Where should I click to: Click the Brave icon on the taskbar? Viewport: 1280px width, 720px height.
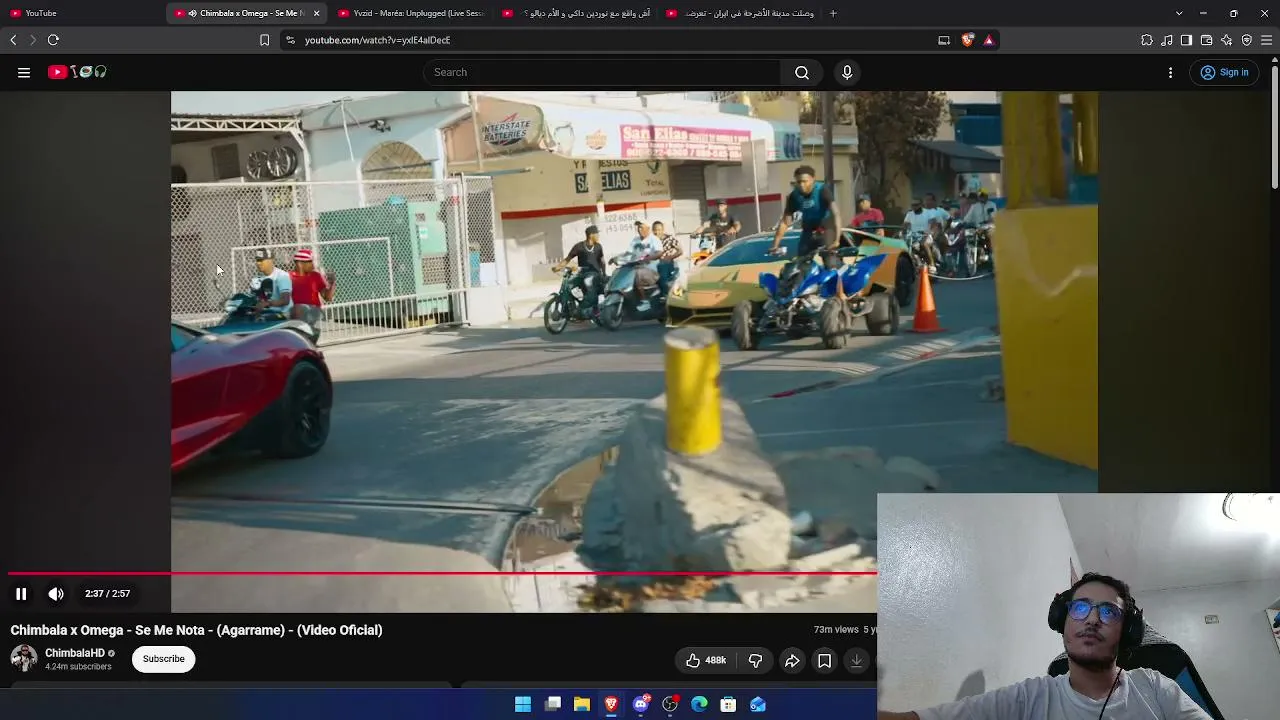pyautogui.click(x=611, y=705)
